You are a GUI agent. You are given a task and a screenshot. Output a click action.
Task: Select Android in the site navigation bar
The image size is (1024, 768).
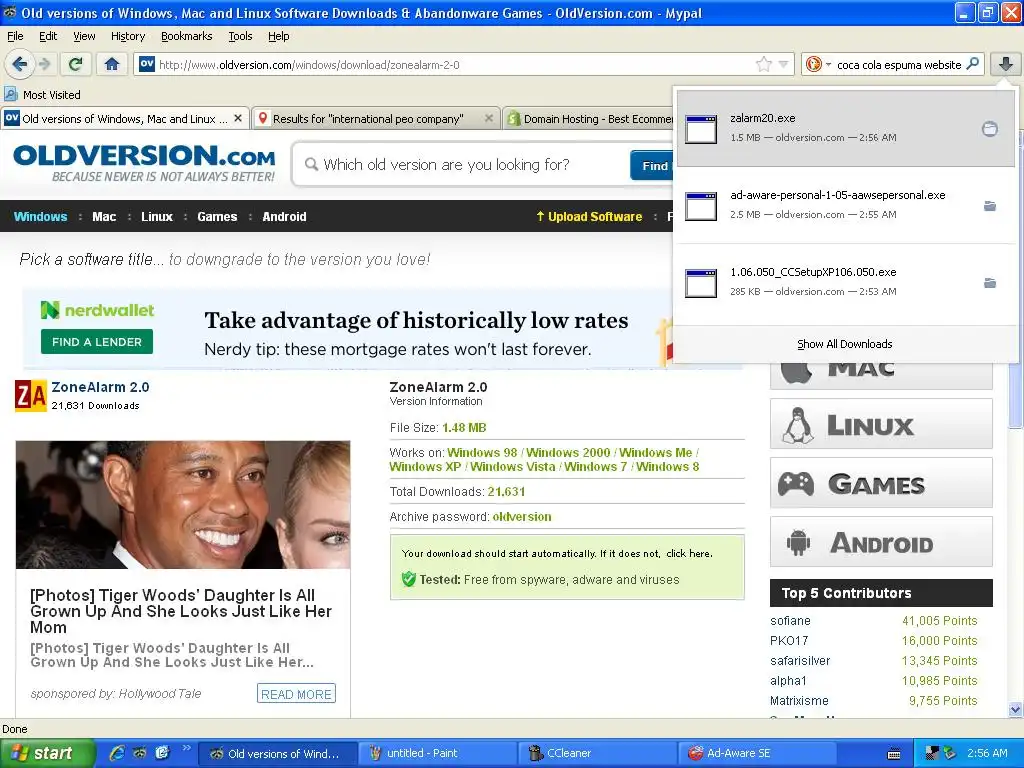coord(284,217)
